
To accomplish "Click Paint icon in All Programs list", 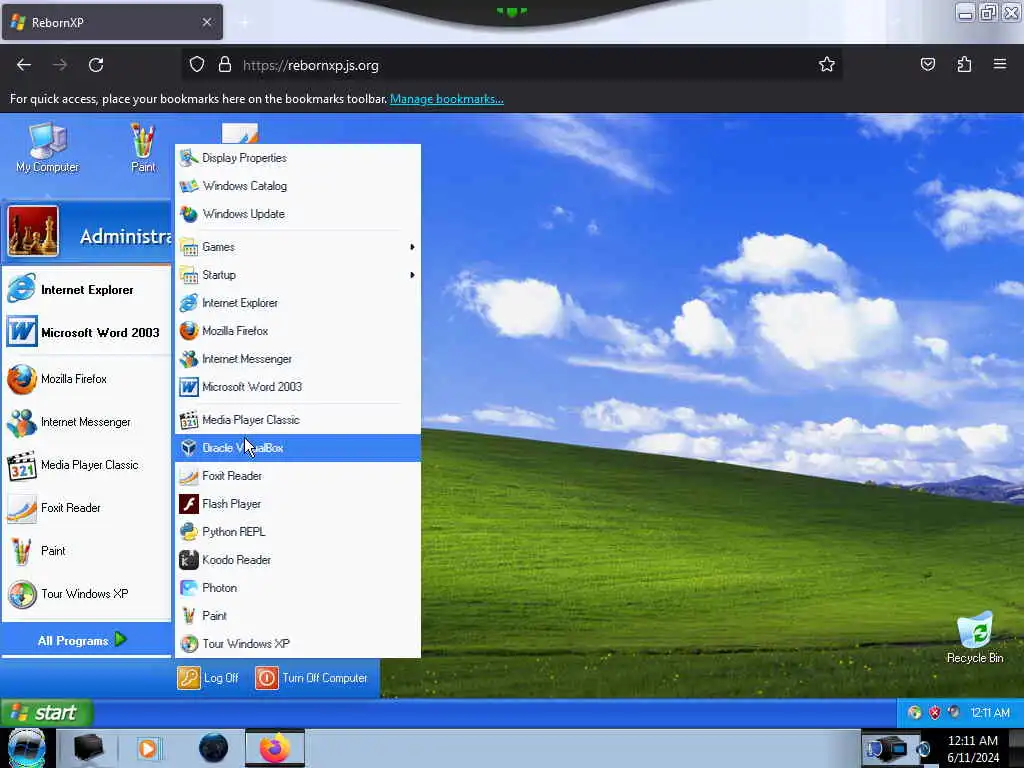I will coord(189,616).
